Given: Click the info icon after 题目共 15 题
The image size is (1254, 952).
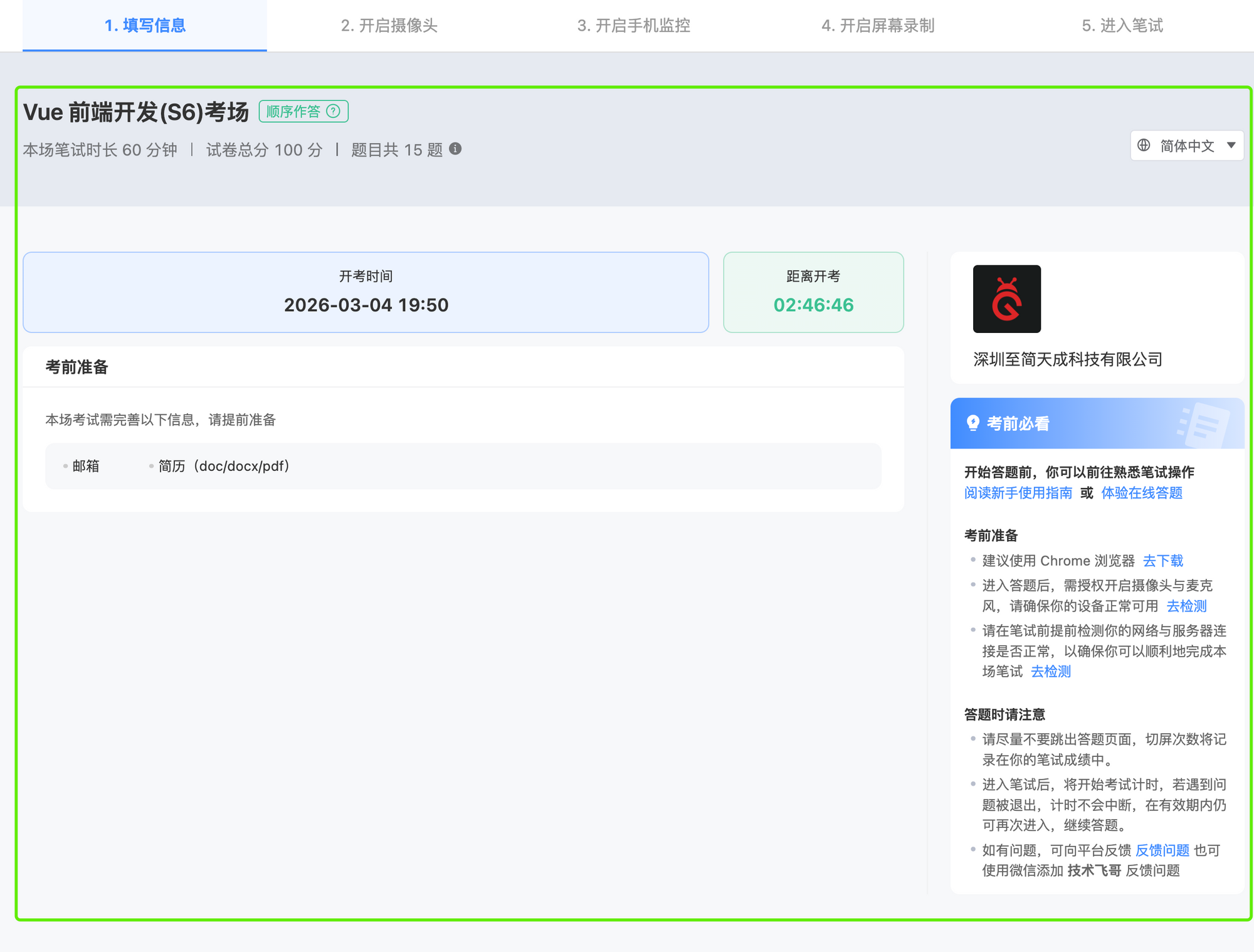Looking at the screenshot, I should pyautogui.click(x=456, y=149).
